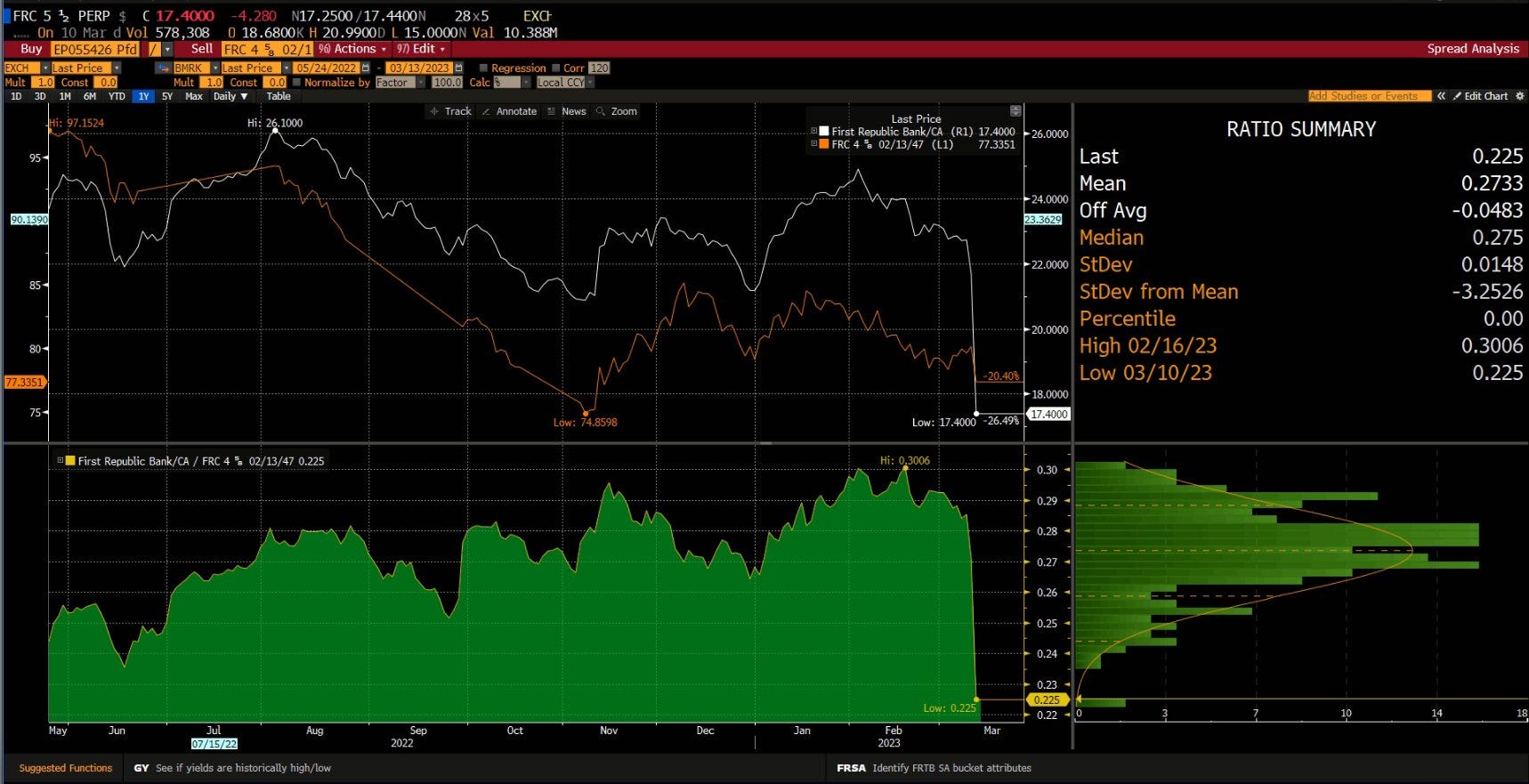Viewport: 1529px width, 784px height.
Task: Click the Suggested Functions label
Action: (x=66, y=768)
